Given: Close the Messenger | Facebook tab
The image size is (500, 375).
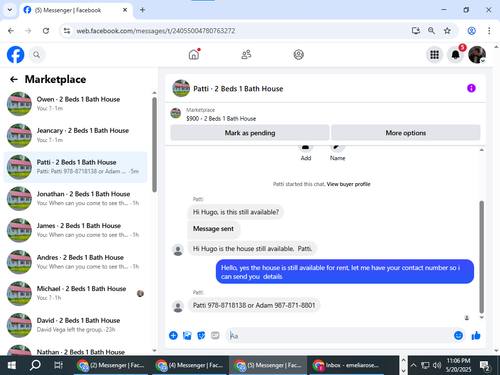Looking at the screenshot, I should coord(125,10).
